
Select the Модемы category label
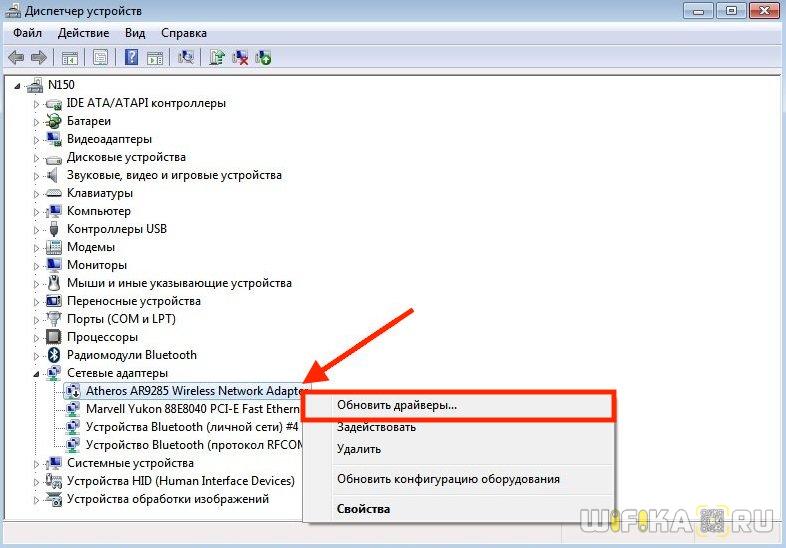click(x=91, y=247)
